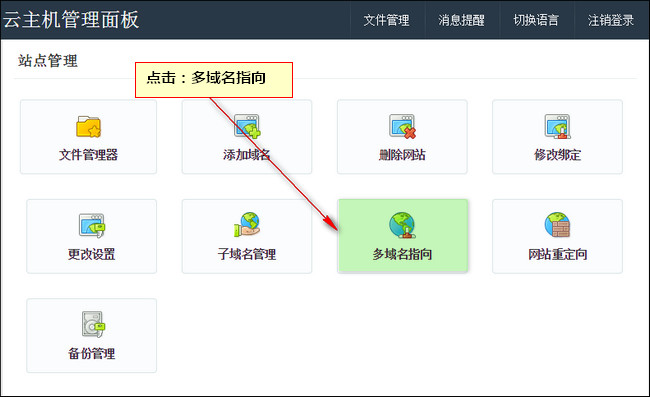Open the 文件管理器 label link
Viewport: 650px width, 397px height.
pyautogui.click(x=88, y=155)
